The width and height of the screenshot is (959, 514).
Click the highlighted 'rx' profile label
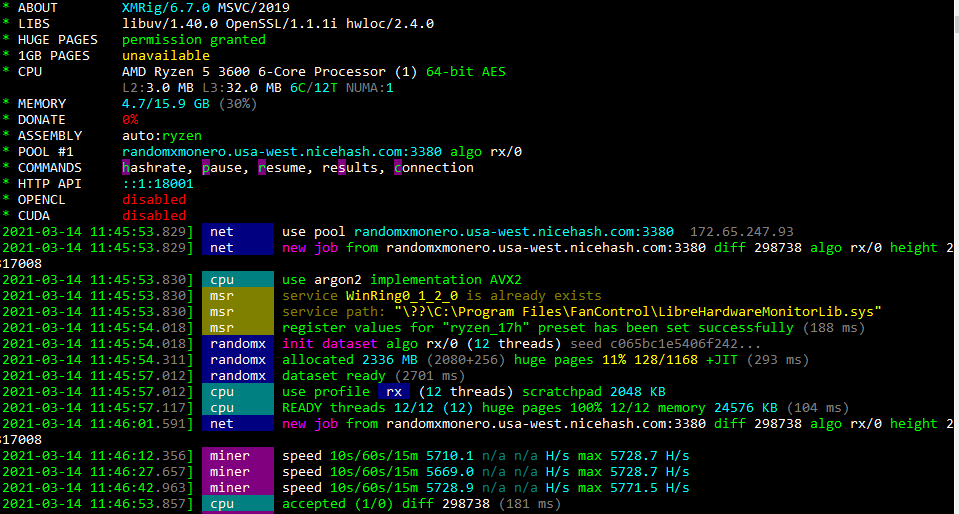[394, 391]
